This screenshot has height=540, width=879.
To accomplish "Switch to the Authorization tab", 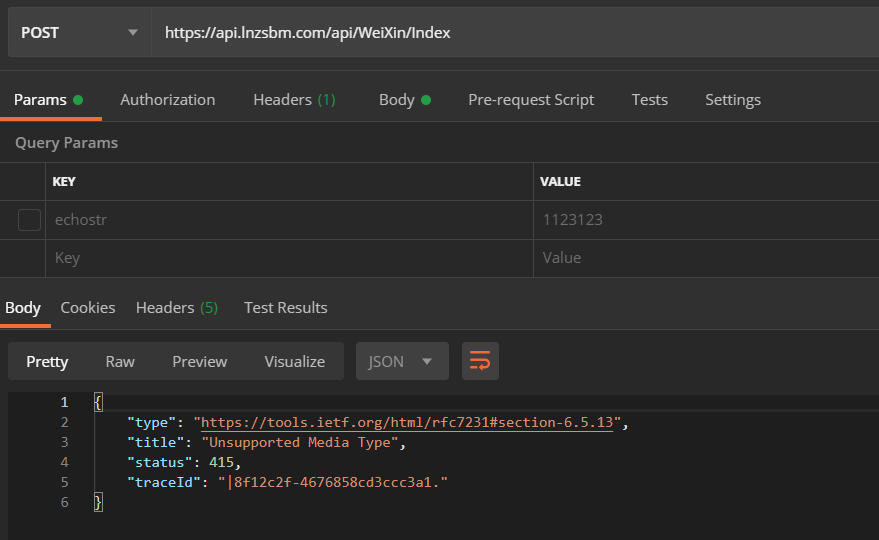I will coord(168,100).
